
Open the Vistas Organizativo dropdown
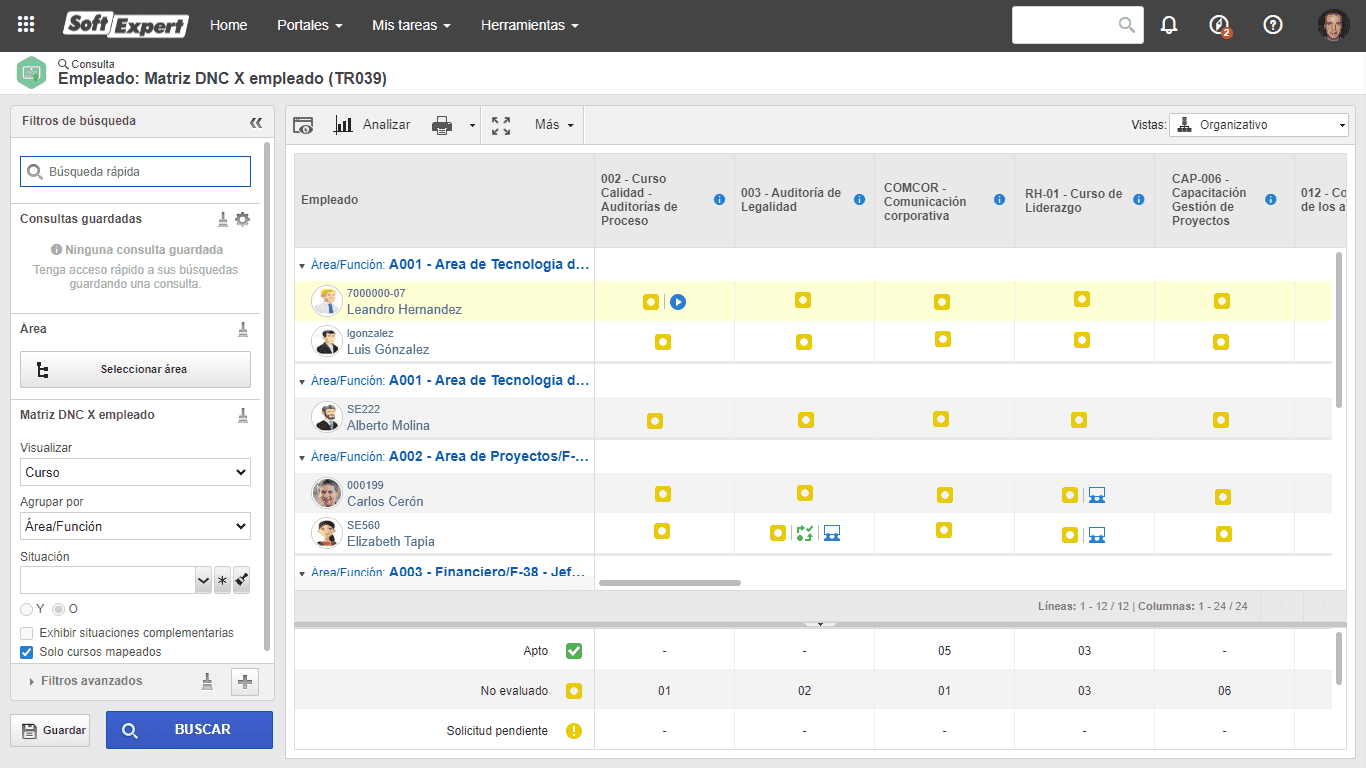click(x=1259, y=125)
